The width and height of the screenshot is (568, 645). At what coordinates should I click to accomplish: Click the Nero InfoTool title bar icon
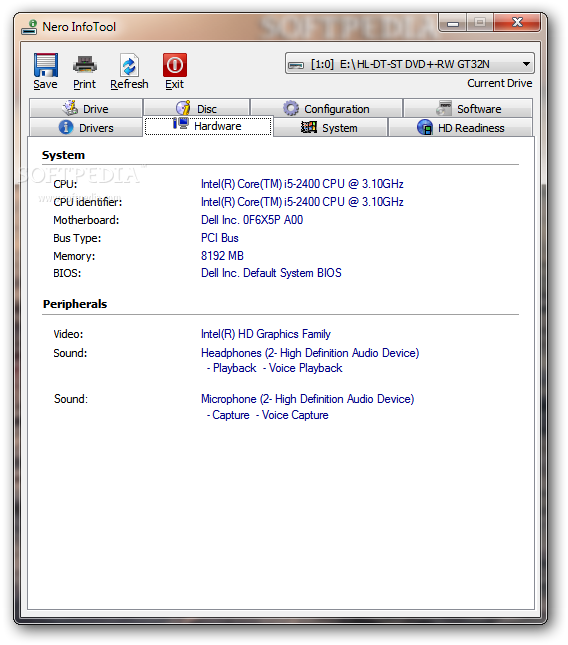pyautogui.click(x=30, y=27)
